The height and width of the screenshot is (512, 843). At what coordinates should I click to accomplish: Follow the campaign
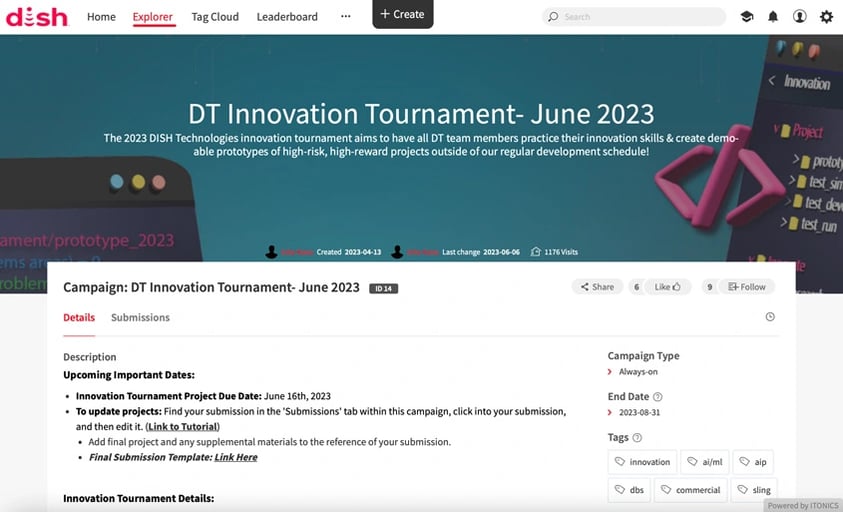coord(747,287)
